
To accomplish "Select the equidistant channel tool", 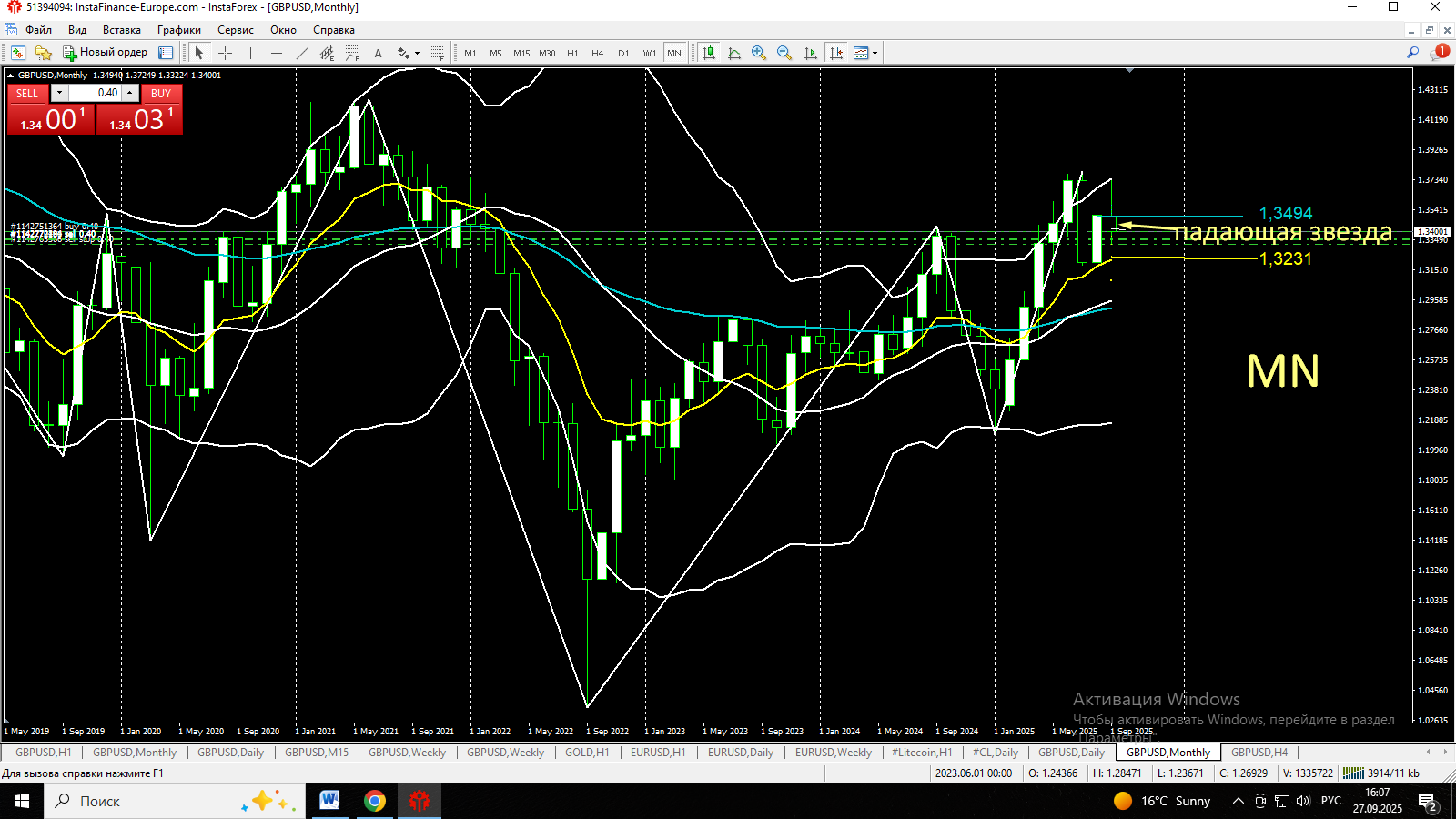I will tap(328, 53).
